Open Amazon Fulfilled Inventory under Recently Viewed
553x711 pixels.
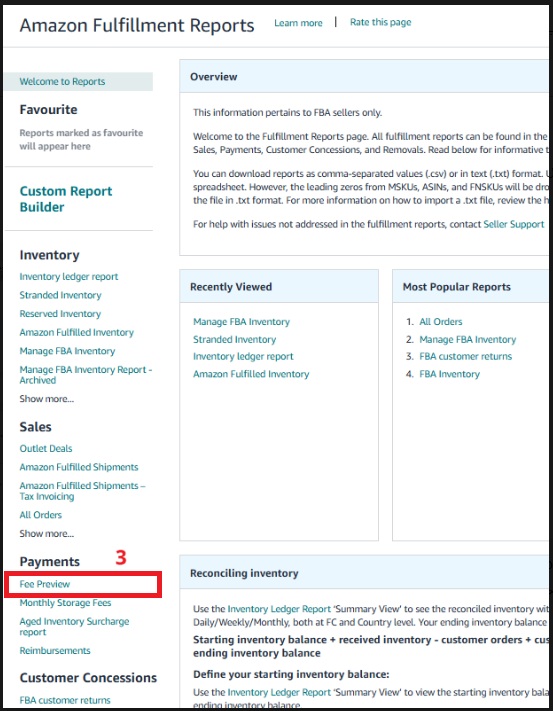coord(251,374)
